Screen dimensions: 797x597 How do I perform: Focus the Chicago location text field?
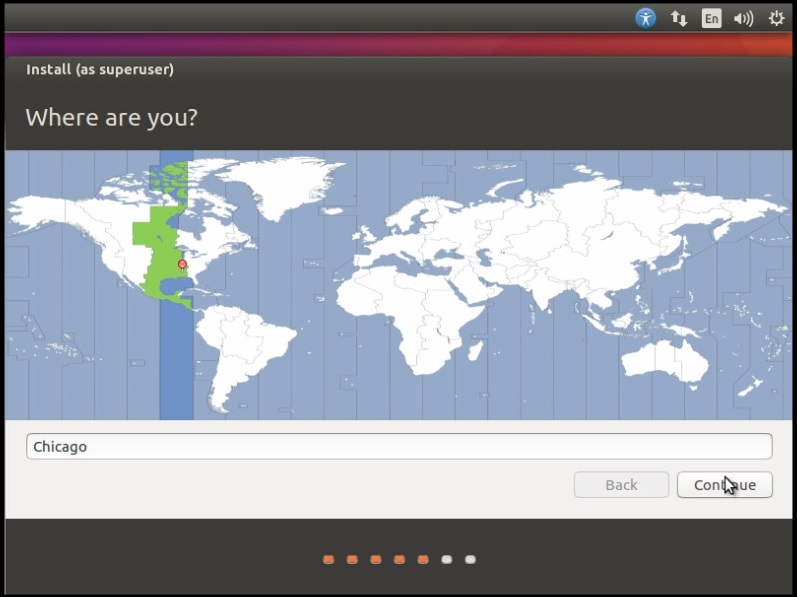[x=399, y=447]
